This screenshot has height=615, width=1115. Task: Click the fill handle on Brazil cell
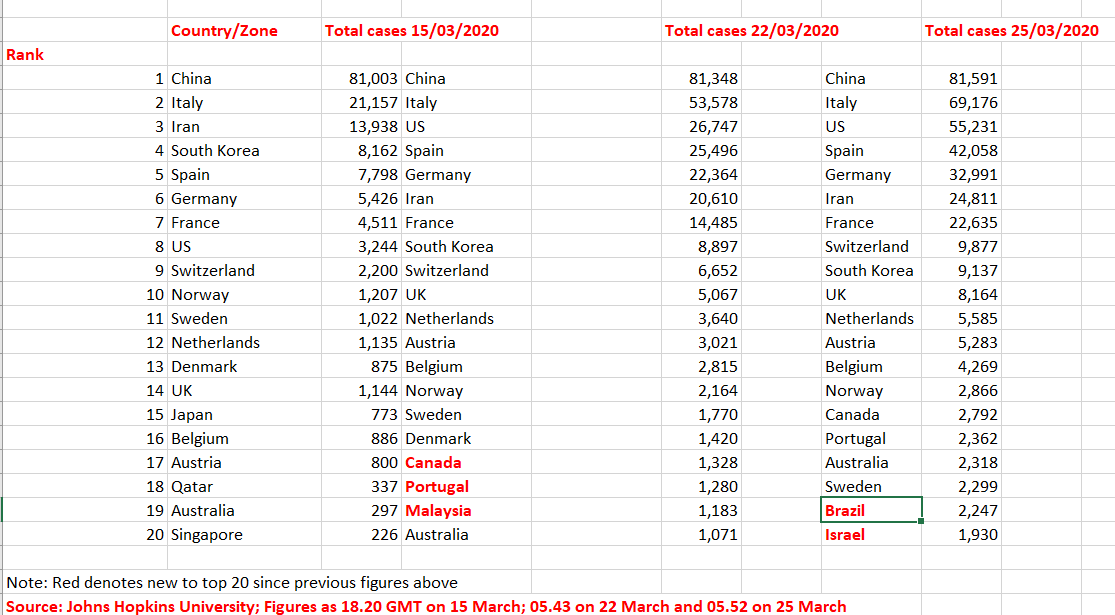click(921, 521)
